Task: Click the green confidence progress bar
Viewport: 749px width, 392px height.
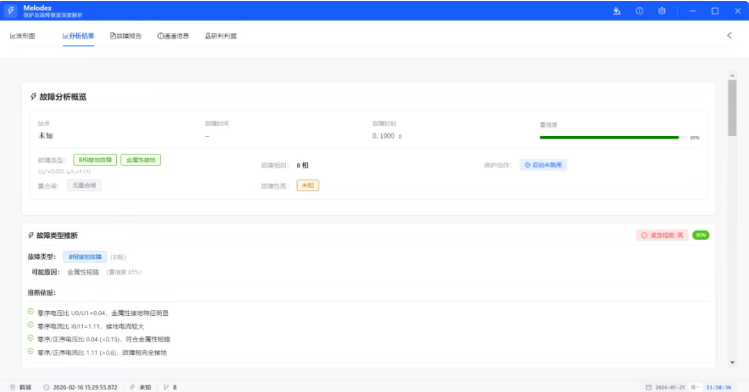Action: [x=613, y=138]
